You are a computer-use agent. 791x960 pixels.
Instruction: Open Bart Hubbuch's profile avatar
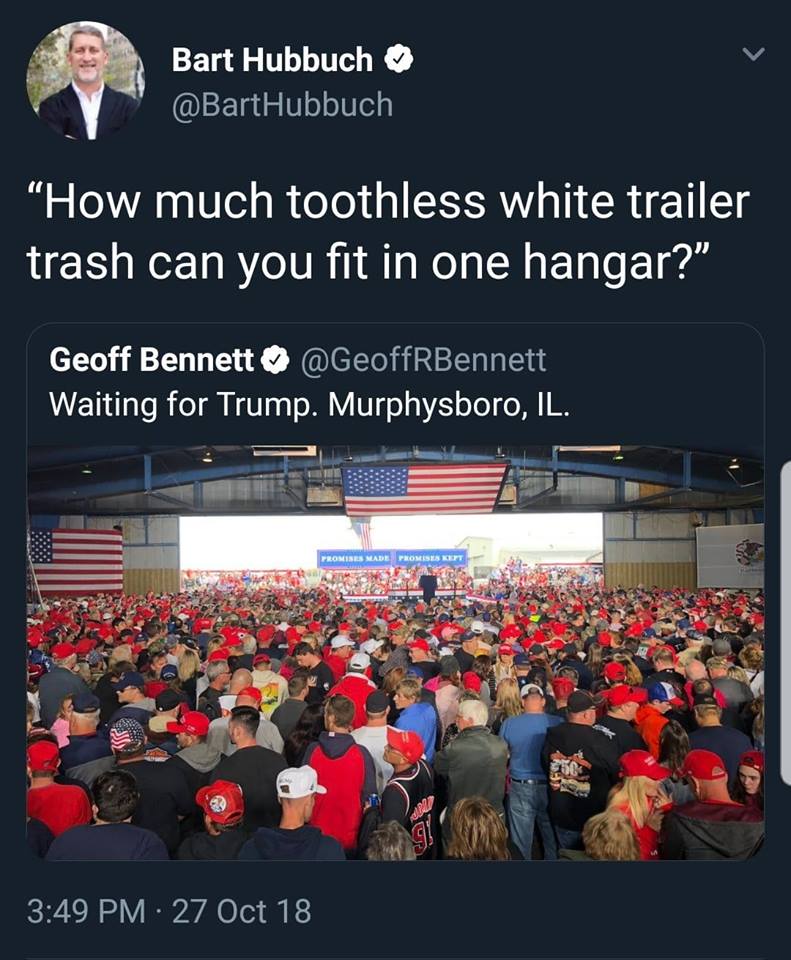point(86,81)
